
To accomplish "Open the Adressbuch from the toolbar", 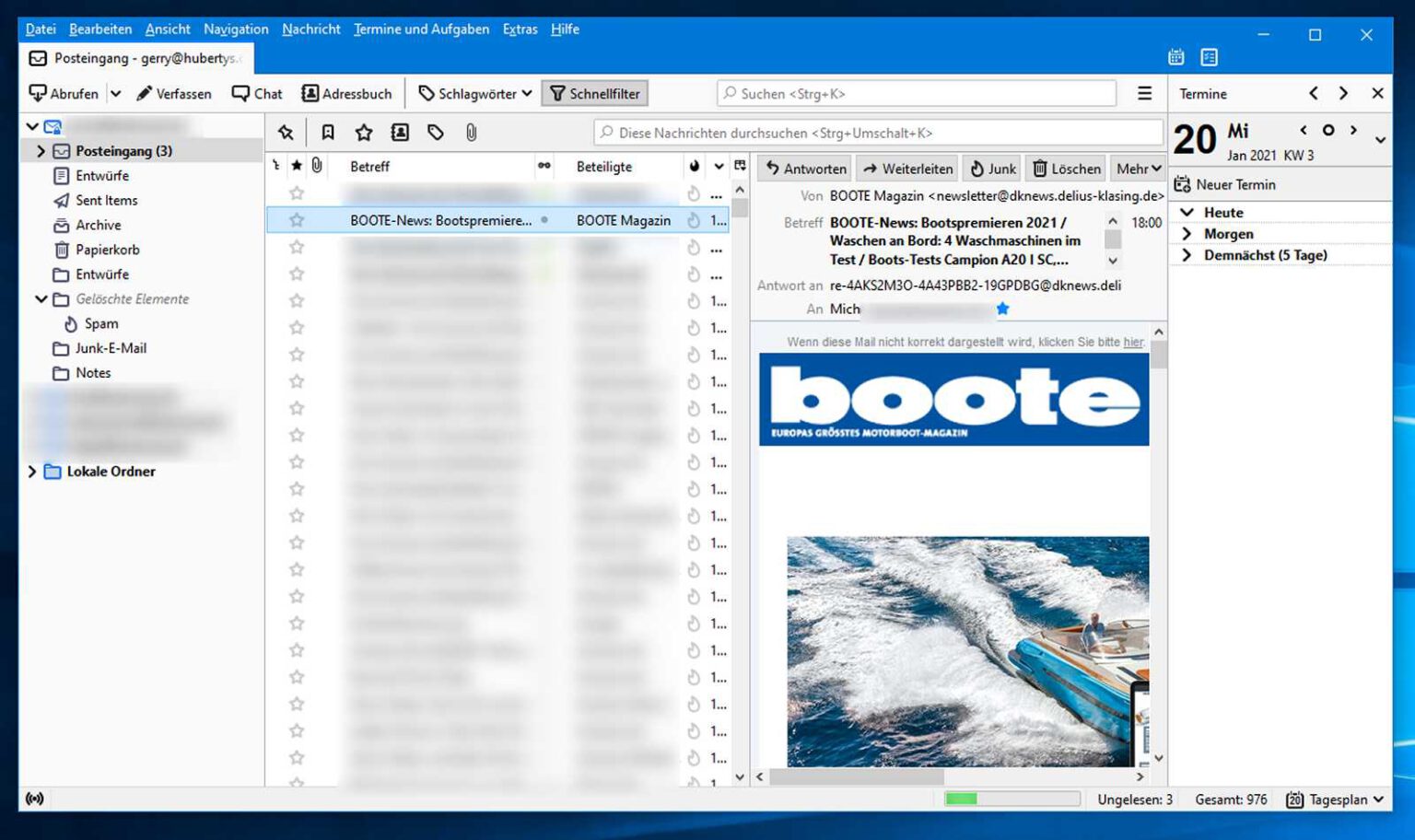I will (347, 93).
